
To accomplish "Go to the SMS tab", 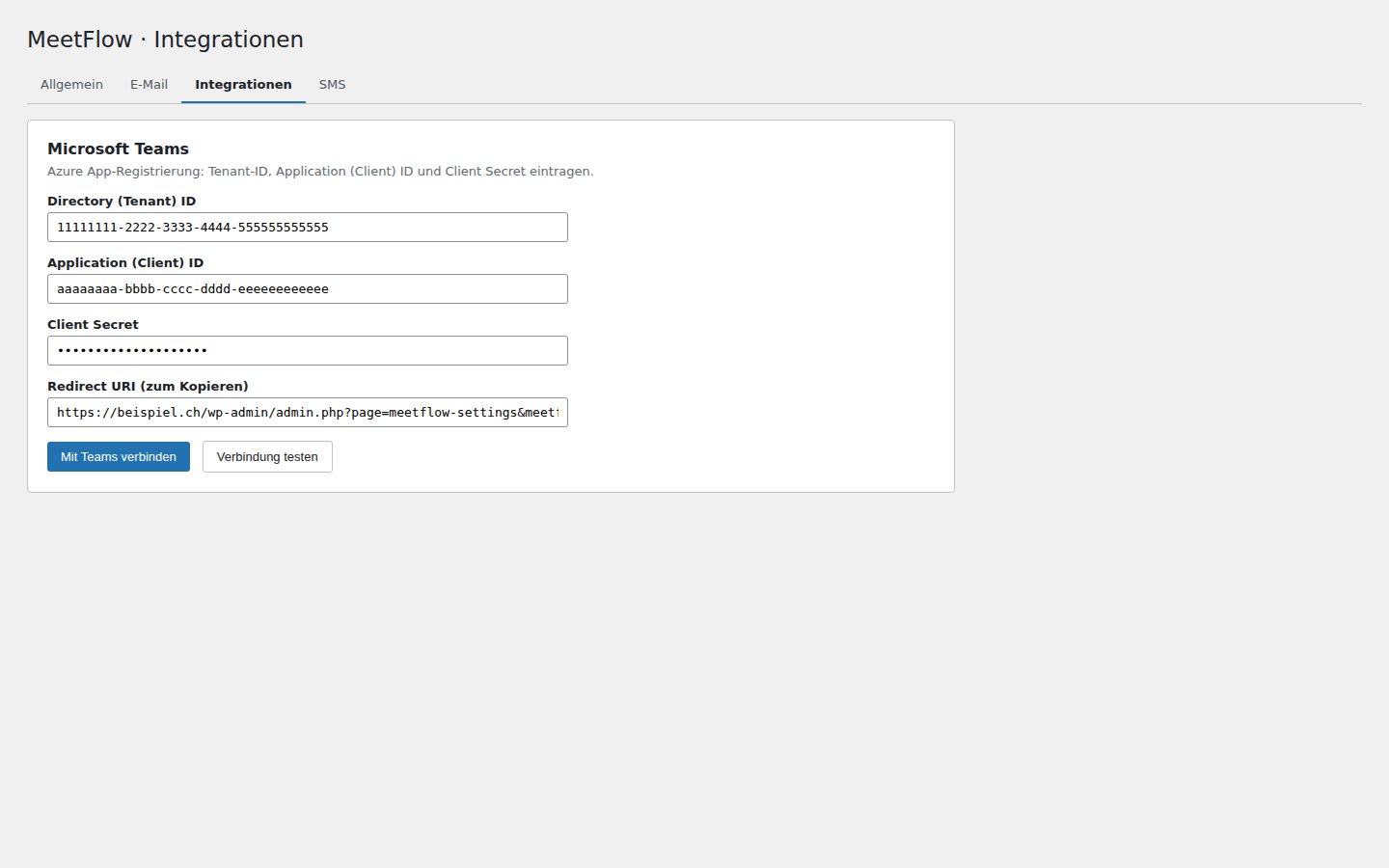I will (x=332, y=85).
